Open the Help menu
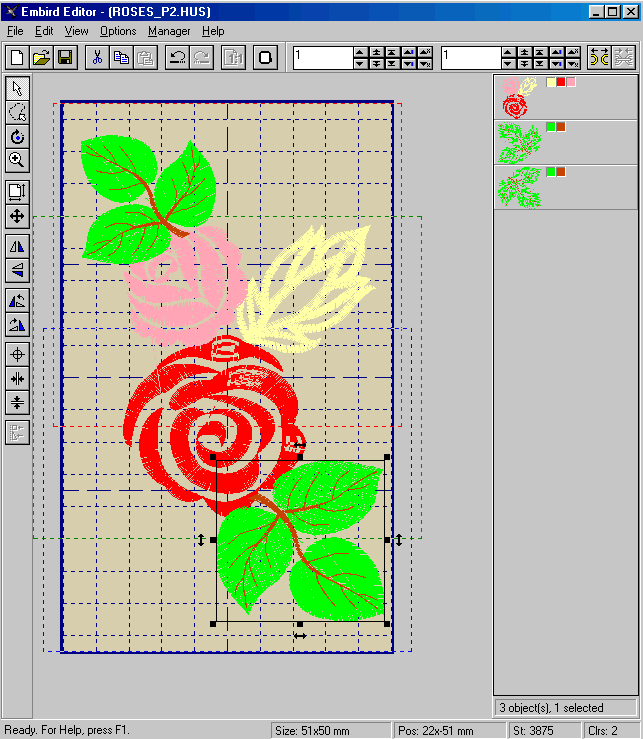This screenshot has height=739, width=643. click(213, 31)
